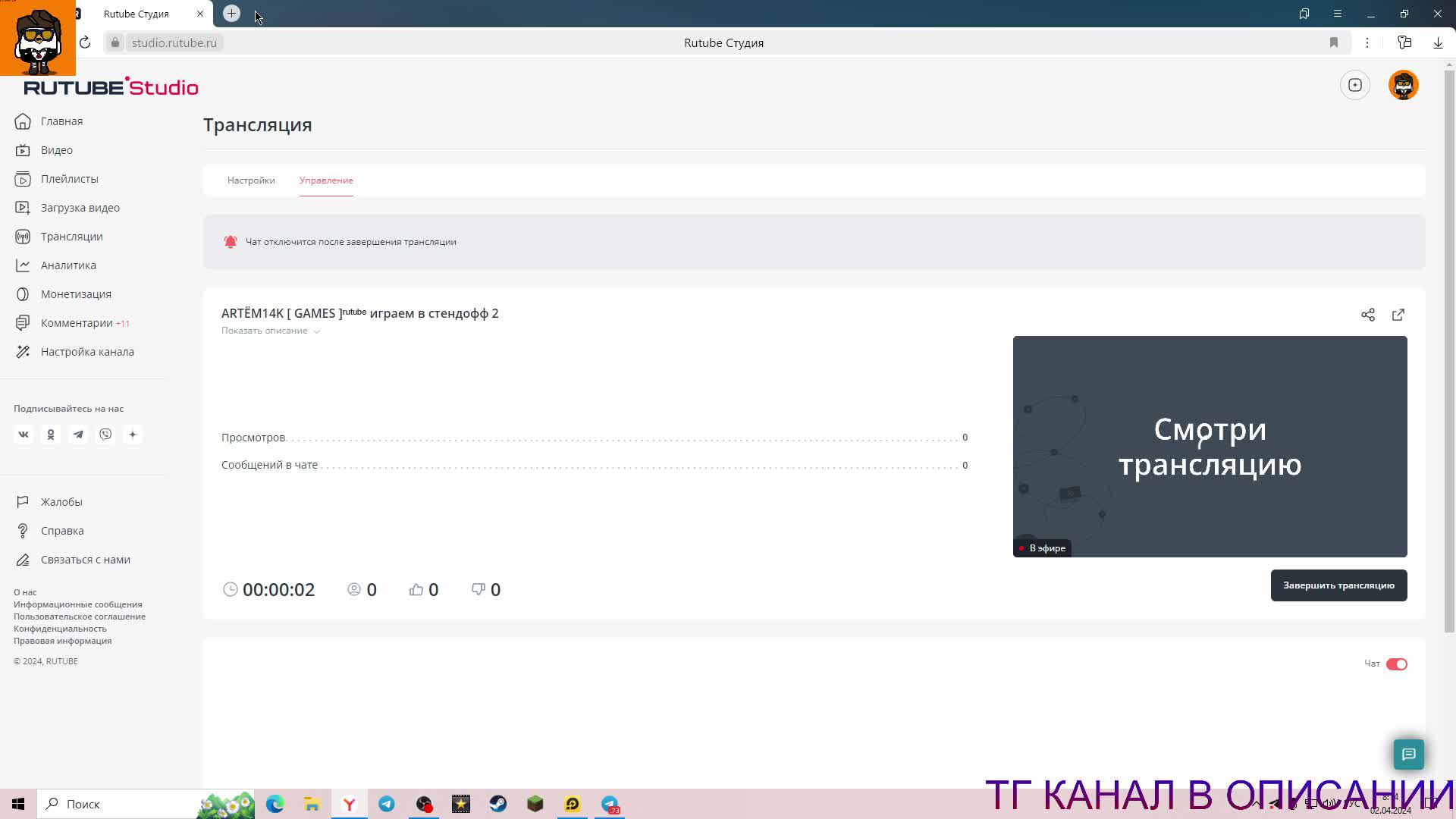
Task: Share the broadcast via share icon
Action: click(x=1368, y=315)
